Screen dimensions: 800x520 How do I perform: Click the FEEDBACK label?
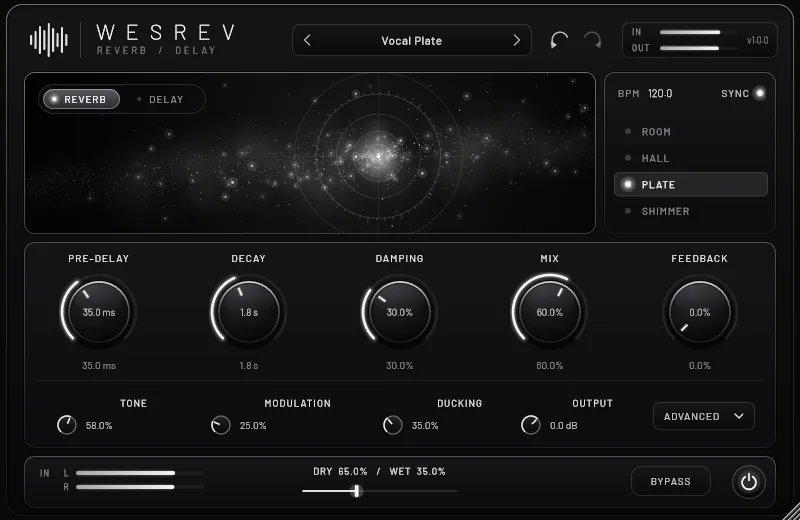coord(699,258)
